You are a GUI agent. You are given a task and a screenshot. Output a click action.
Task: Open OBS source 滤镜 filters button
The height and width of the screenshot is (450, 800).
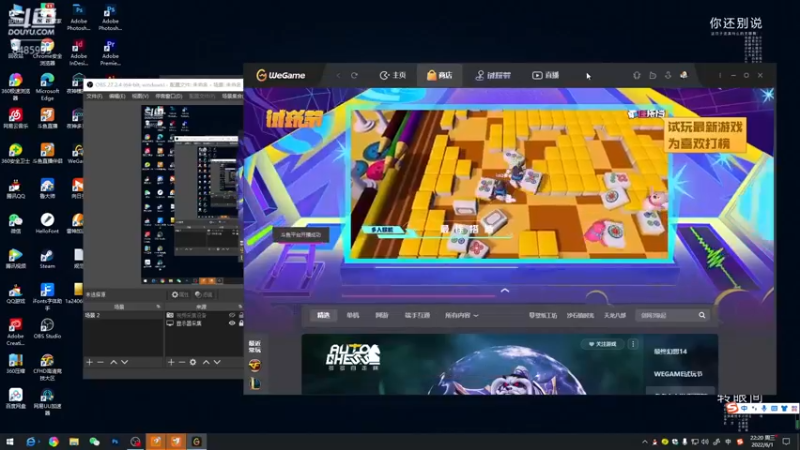204,294
